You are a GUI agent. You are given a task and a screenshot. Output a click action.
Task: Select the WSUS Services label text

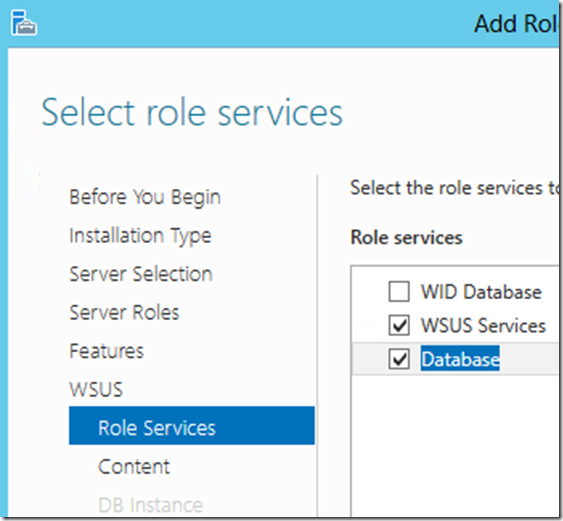483,325
